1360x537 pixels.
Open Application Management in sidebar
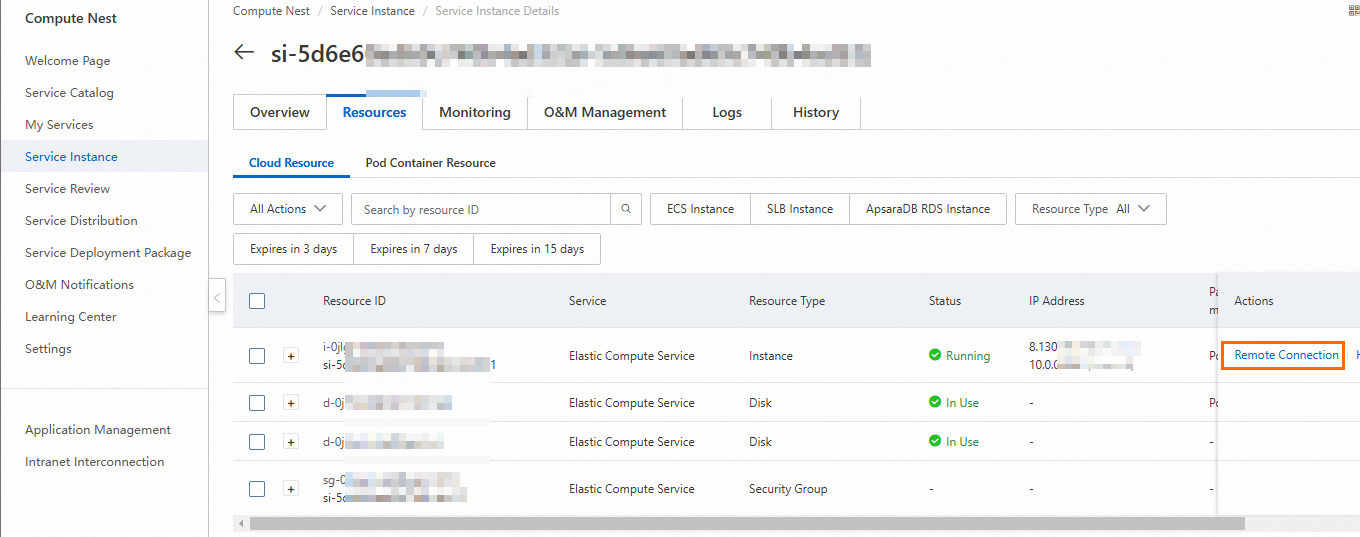click(x=98, y=429)
